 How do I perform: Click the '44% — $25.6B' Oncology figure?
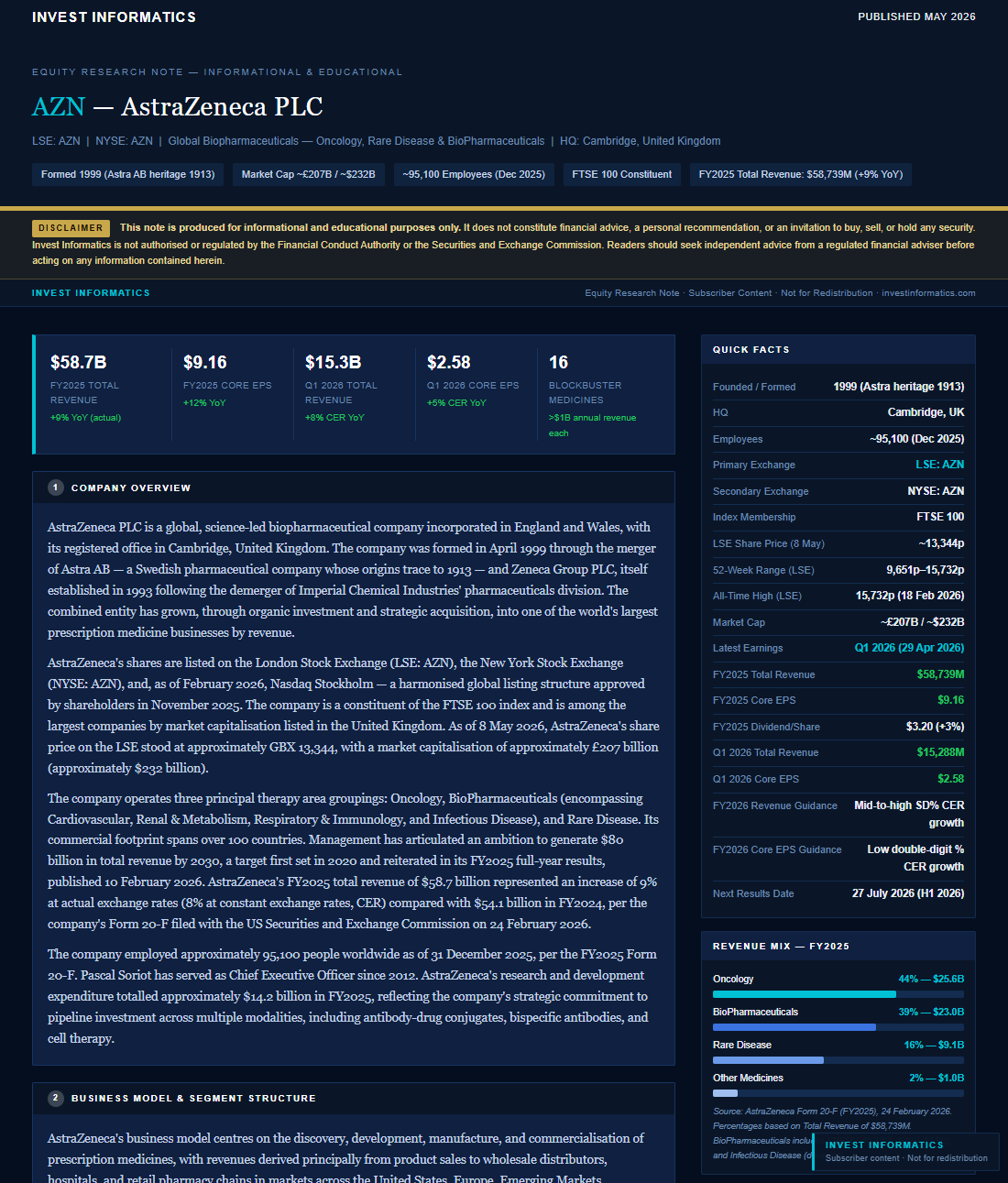coord(931,979)
